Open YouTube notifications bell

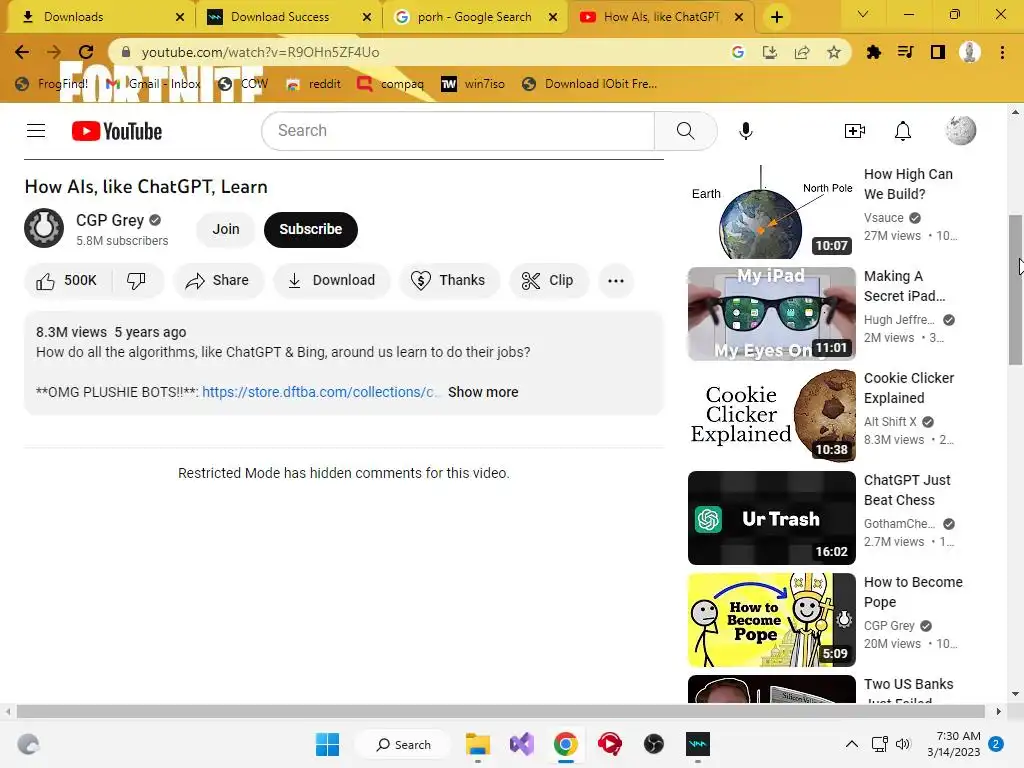tap(903, 131)
